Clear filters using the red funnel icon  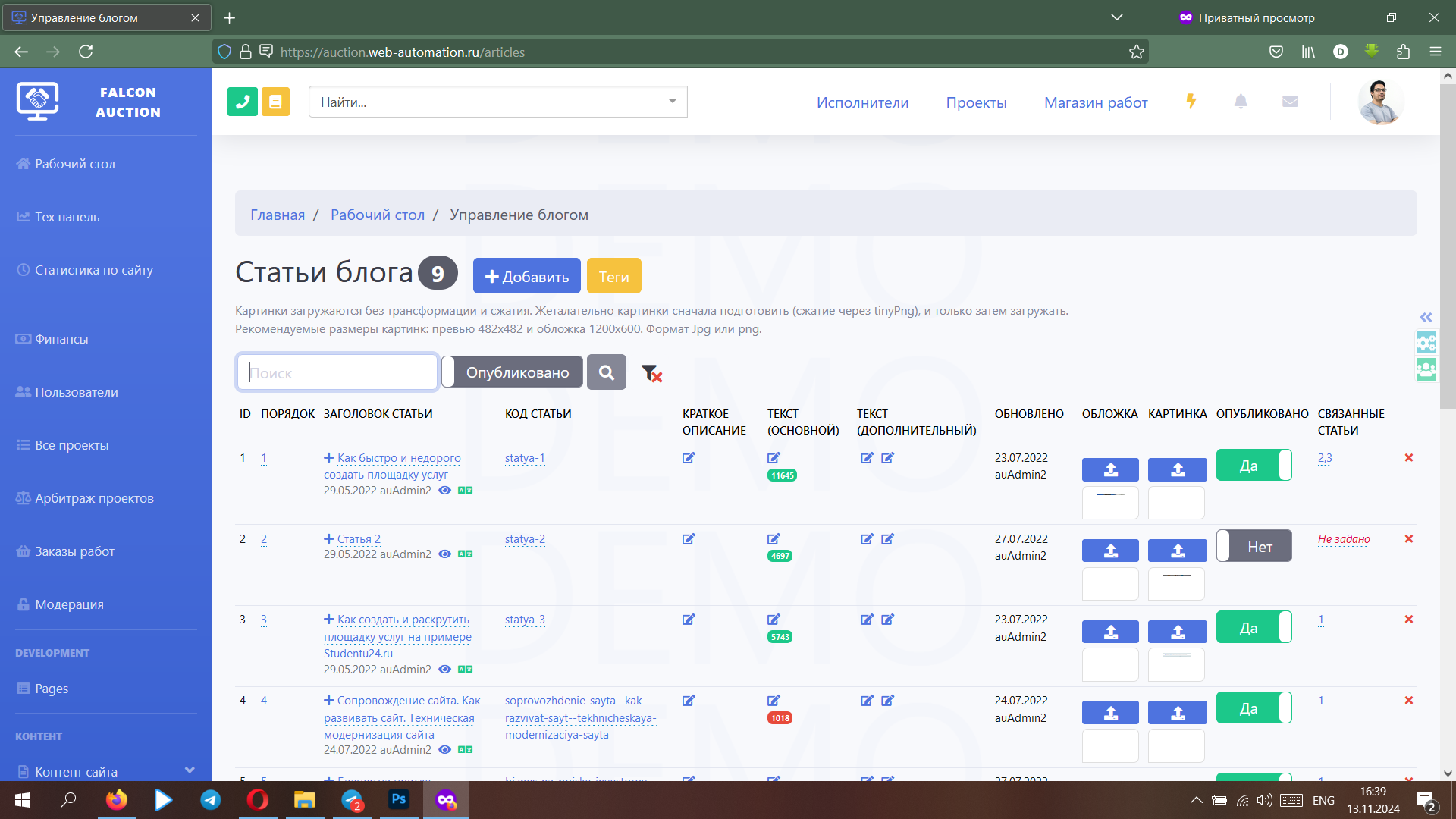click(x=651, y=372)
